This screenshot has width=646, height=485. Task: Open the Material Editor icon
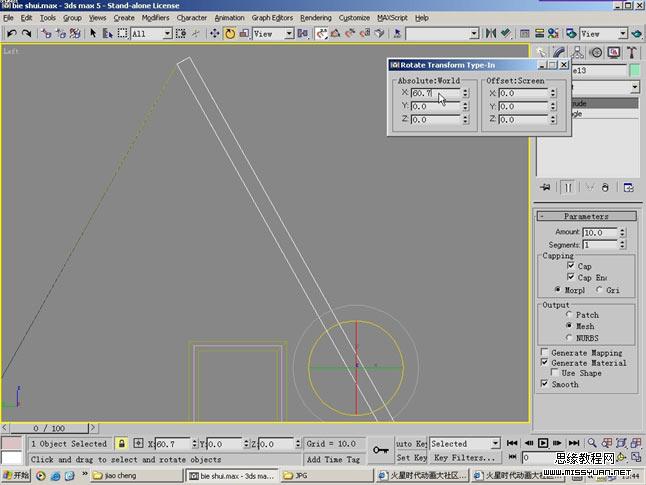click(553, 33)
